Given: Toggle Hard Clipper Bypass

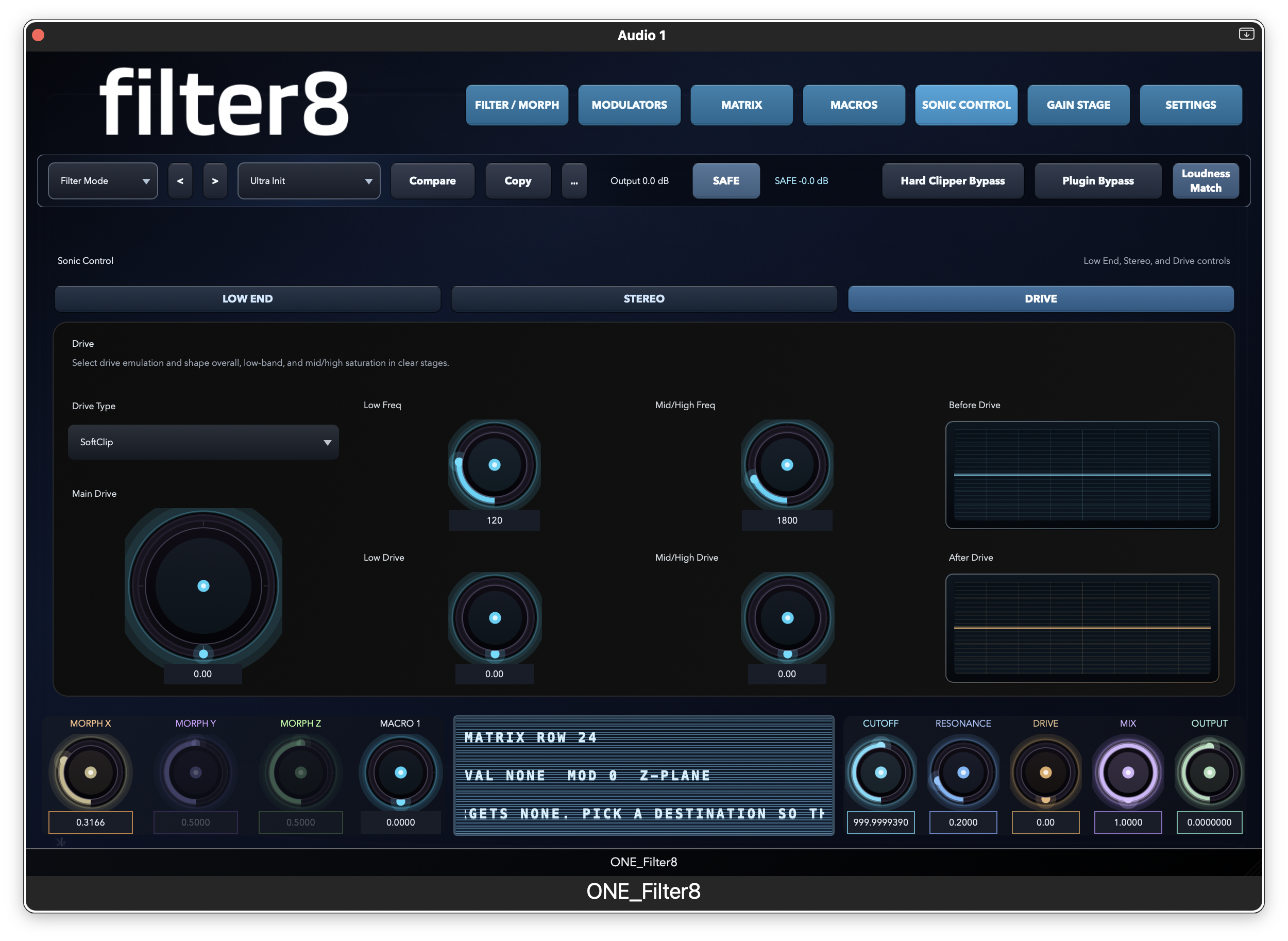Looking at the screenshot, I should point(952,180).
